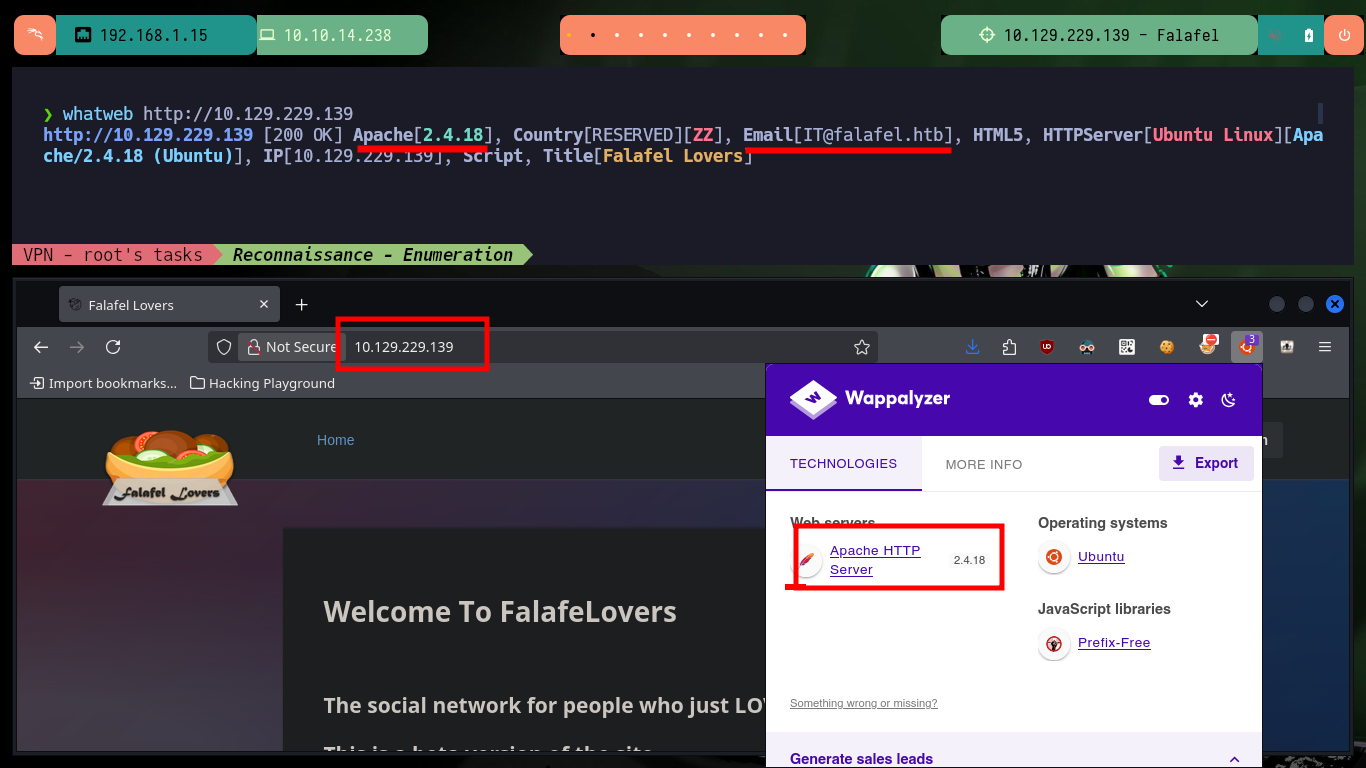Collapse the Generate sales leads section
The image size is (1366, 768).
click(1234, 759)
